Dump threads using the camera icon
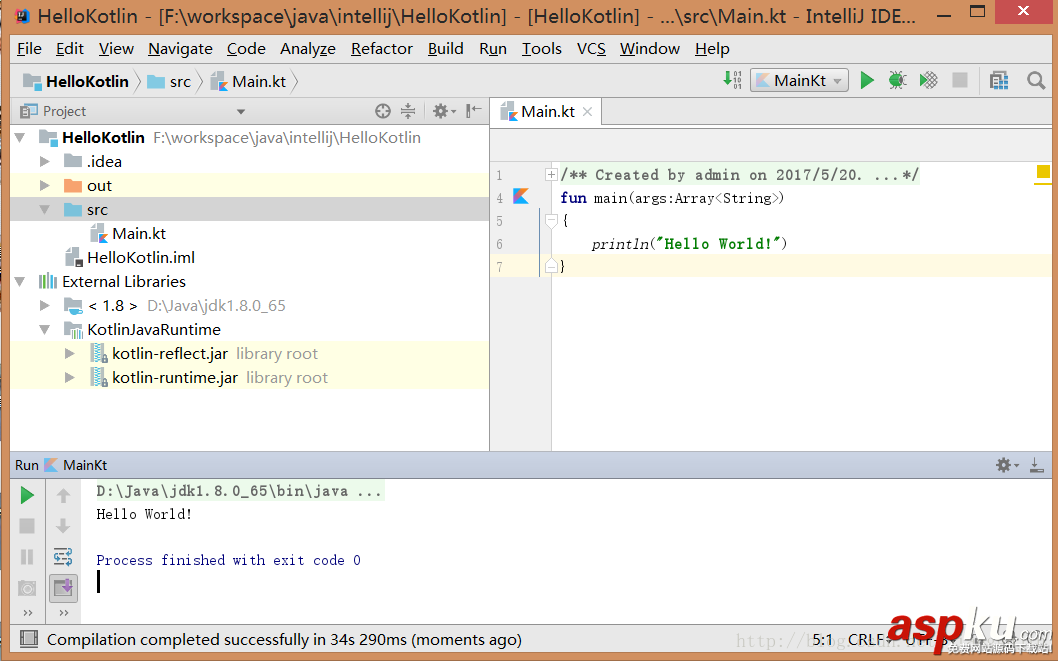 (x=27, y=588)
